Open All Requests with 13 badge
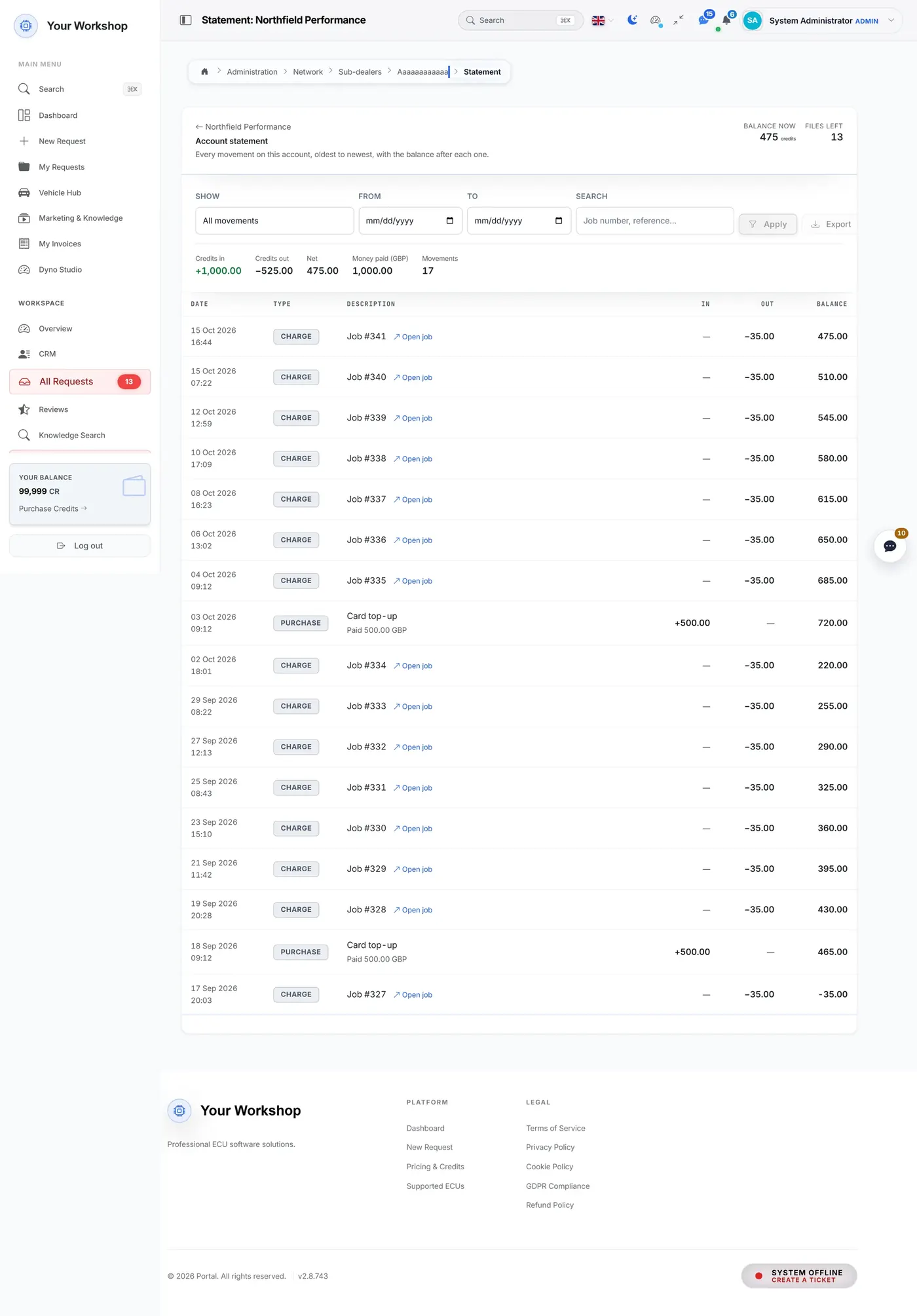 (80, 382)
